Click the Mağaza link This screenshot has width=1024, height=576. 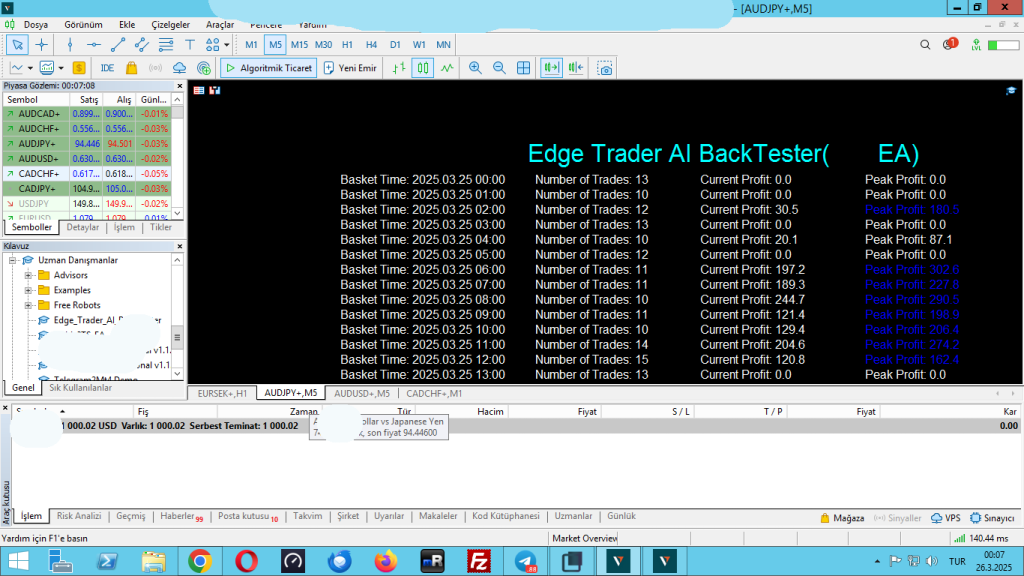click(842, 518)
